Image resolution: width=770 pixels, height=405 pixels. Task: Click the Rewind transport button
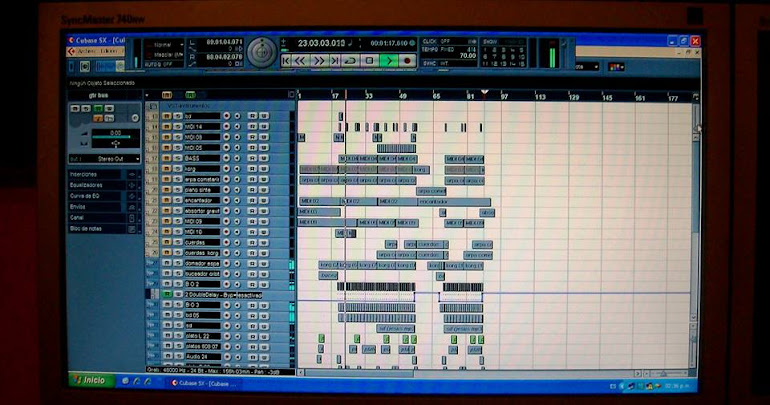coord(300,61)
